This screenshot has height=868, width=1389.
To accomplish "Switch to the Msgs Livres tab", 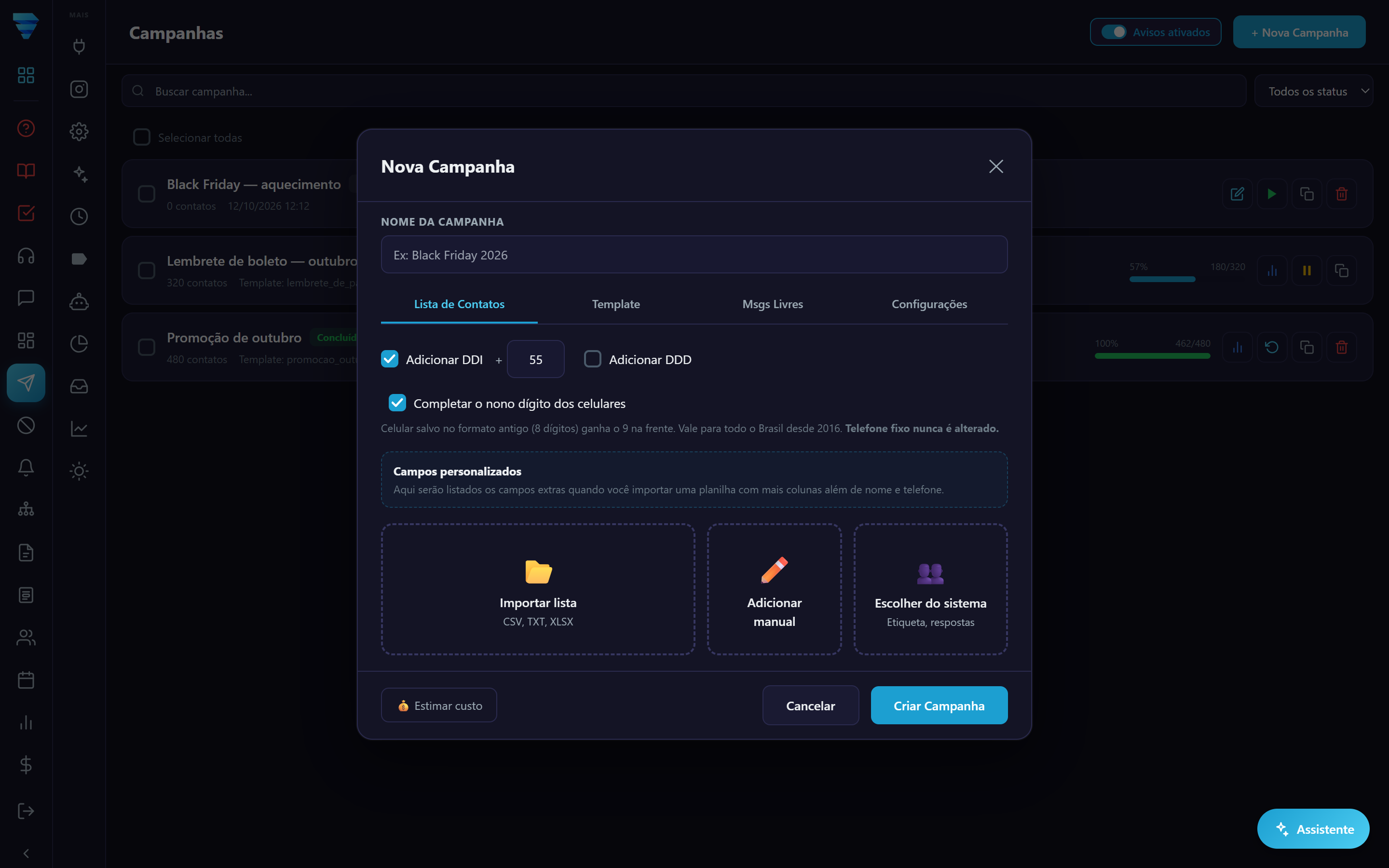I will pyautogui.click(x=773, y=304).
